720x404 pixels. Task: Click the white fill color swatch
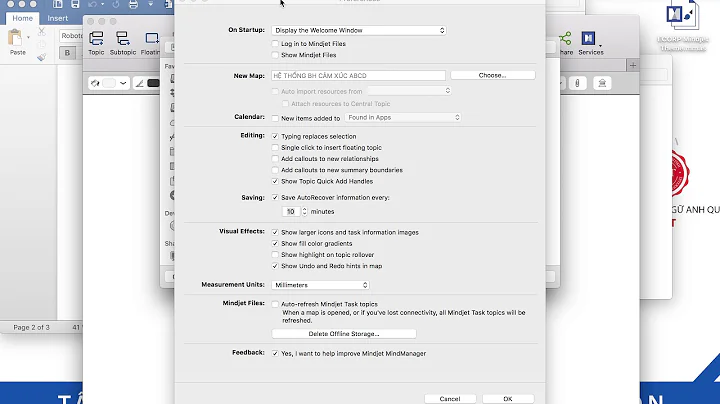coord(109,83)
